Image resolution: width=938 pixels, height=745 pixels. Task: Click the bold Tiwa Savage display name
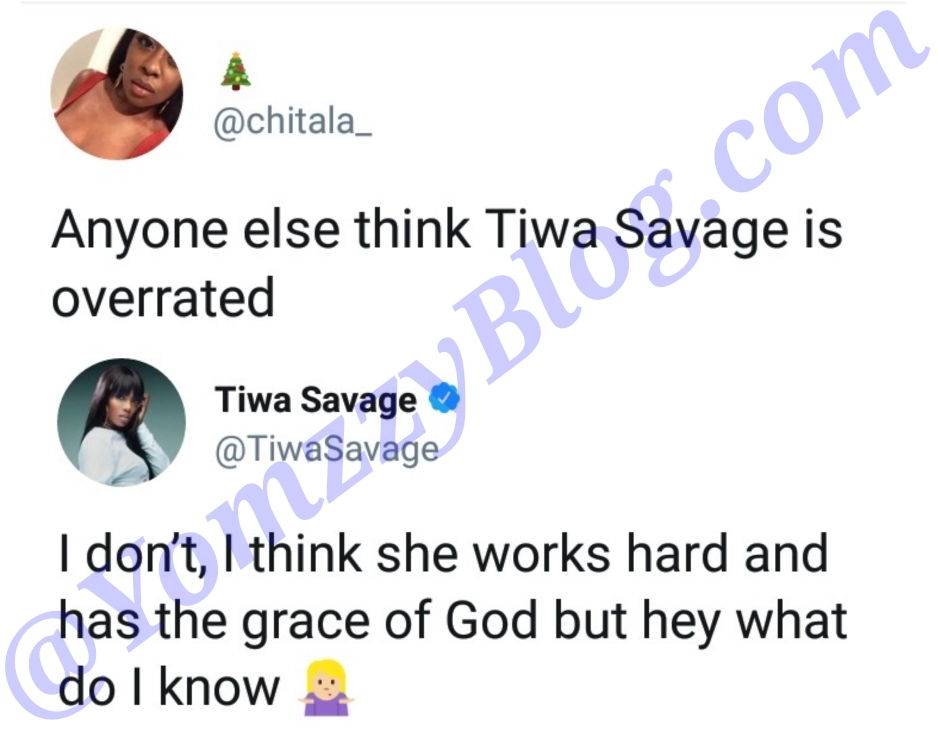316,400
